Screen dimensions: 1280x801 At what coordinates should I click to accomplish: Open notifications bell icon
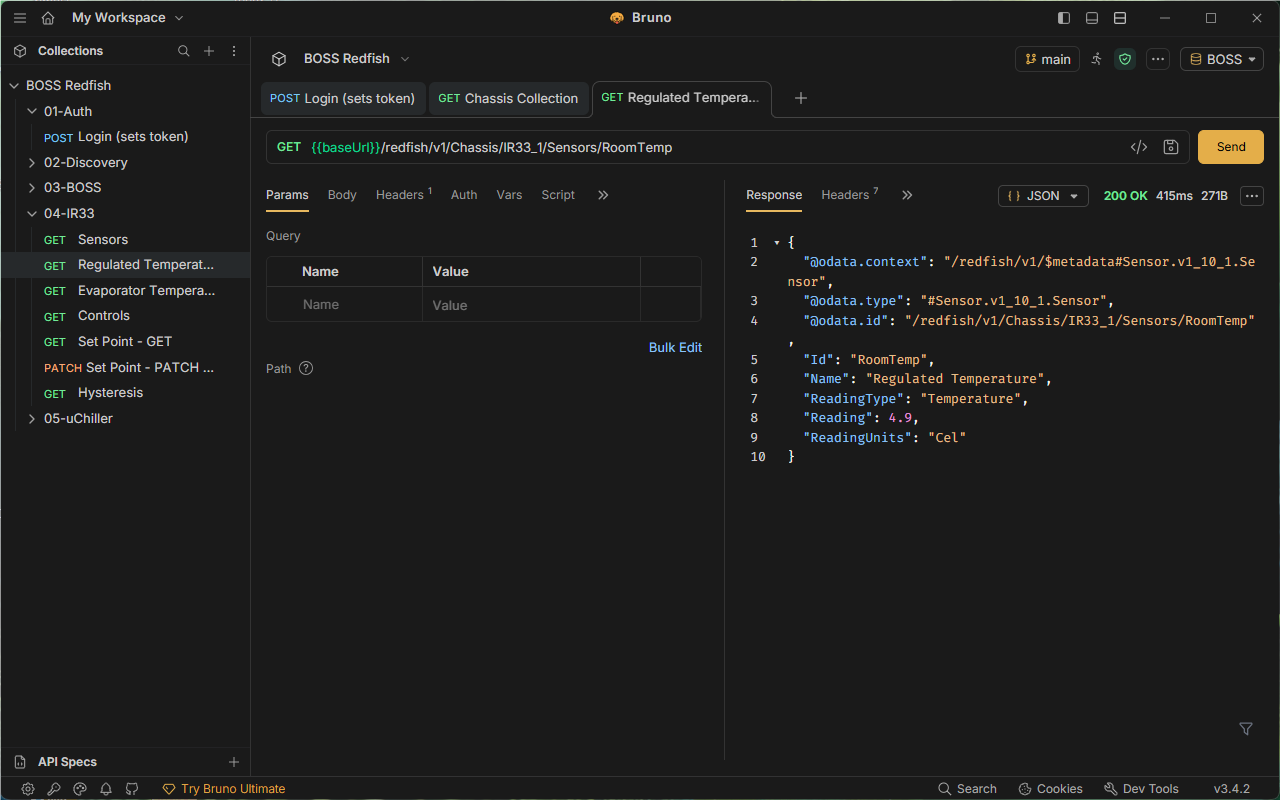[x=106, y=789]
